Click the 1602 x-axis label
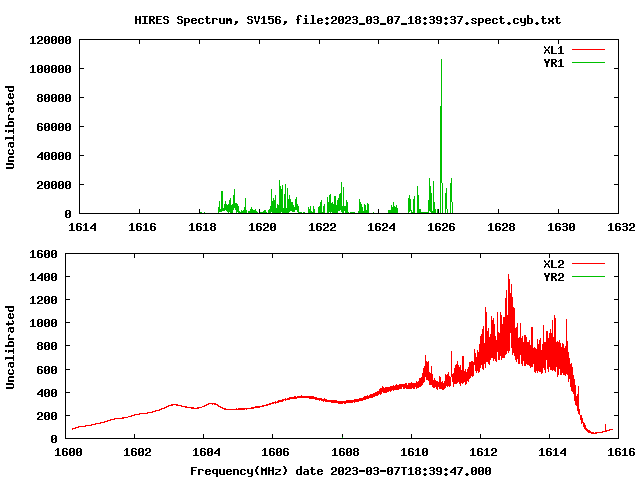This screenshot has height=480, width=640. tap(137, 452)
